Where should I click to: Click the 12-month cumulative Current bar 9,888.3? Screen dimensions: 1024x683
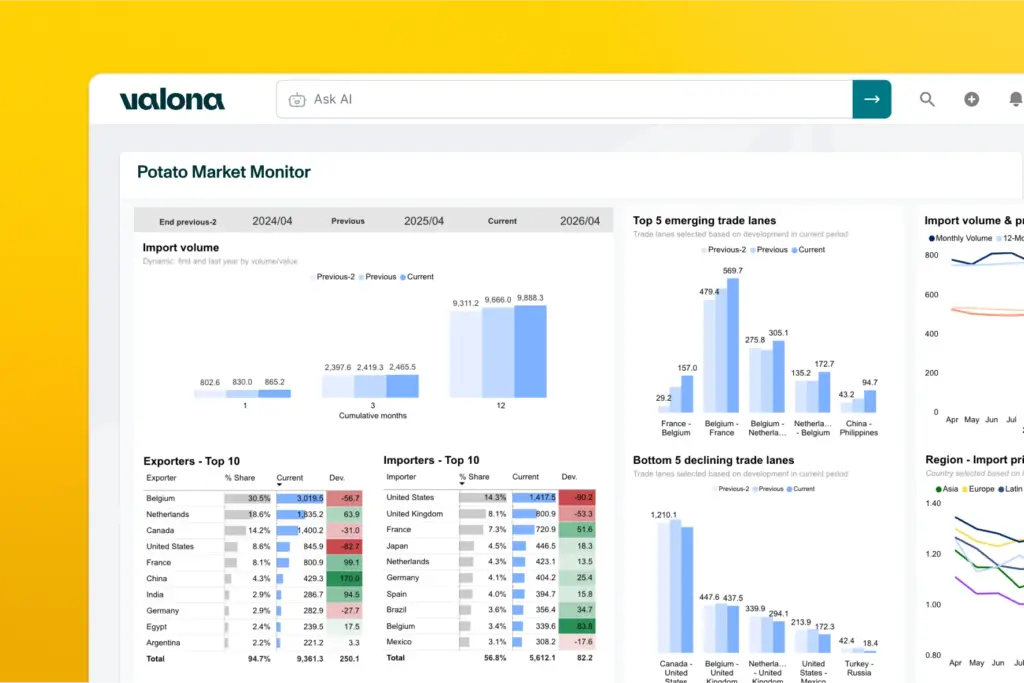pos(530,351)
